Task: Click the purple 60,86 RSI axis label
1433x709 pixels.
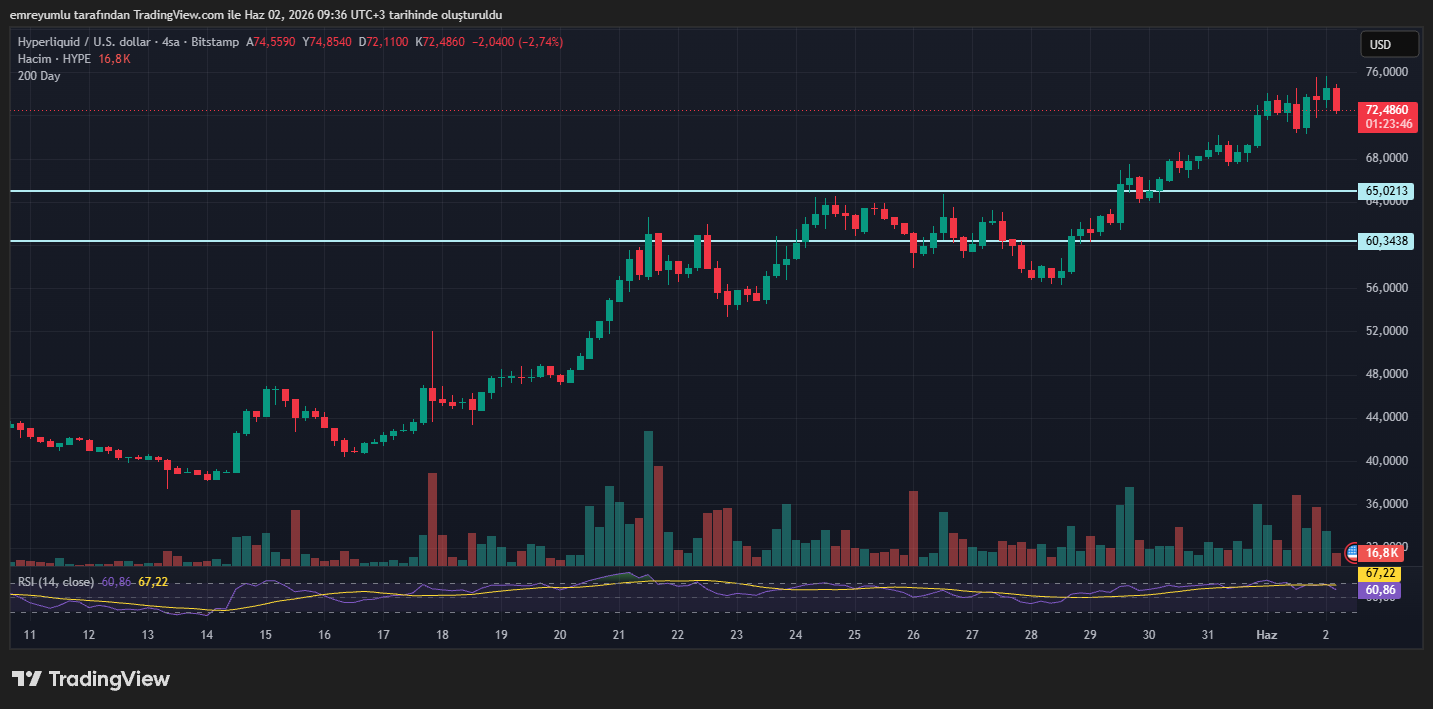Action: [1380, 591]
